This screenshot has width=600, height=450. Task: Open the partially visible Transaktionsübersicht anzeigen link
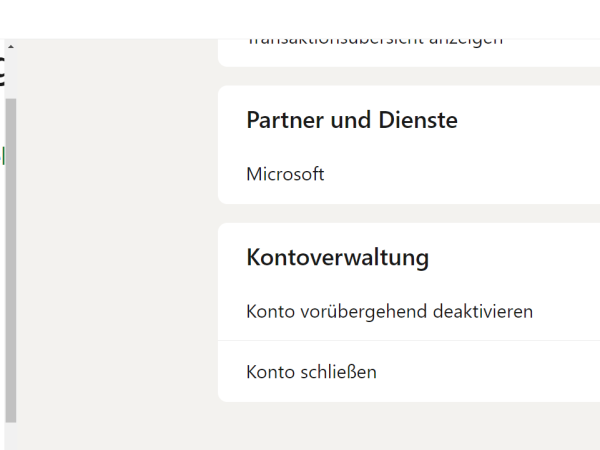375,42
